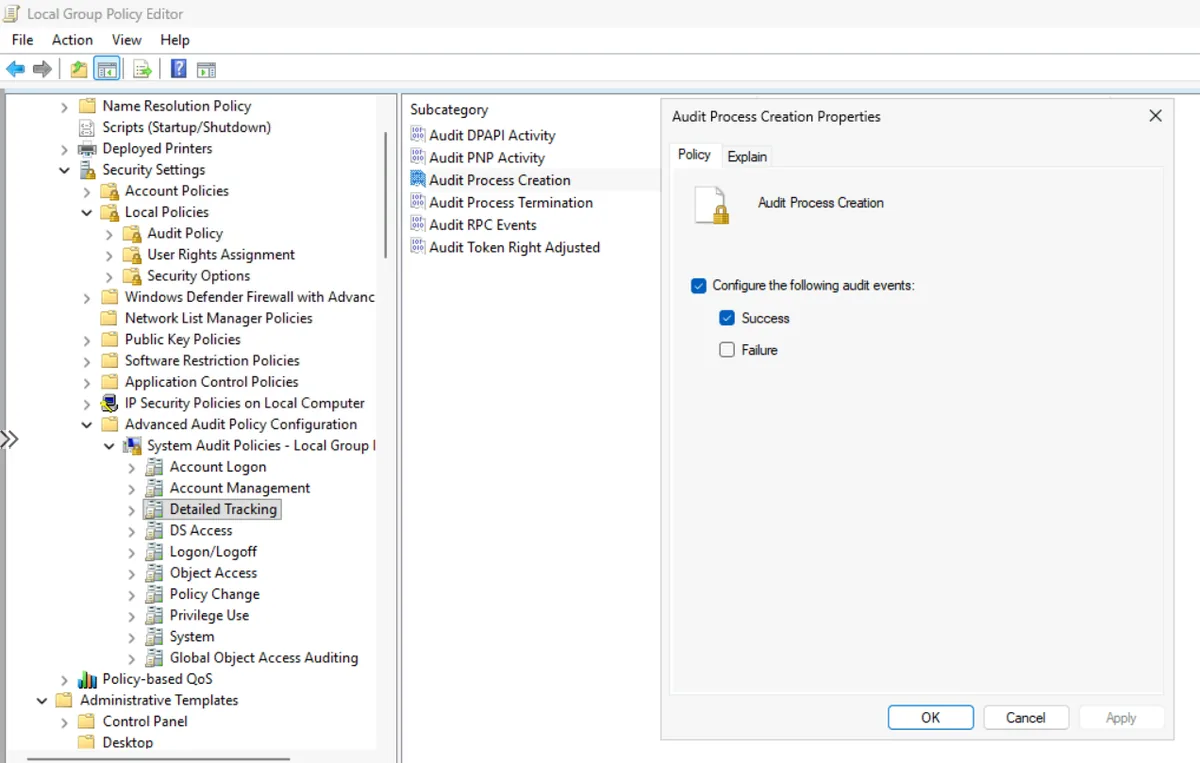Select the DS Access tree item
Screen dimensions: 1200x763
click(x=201, y=530)
